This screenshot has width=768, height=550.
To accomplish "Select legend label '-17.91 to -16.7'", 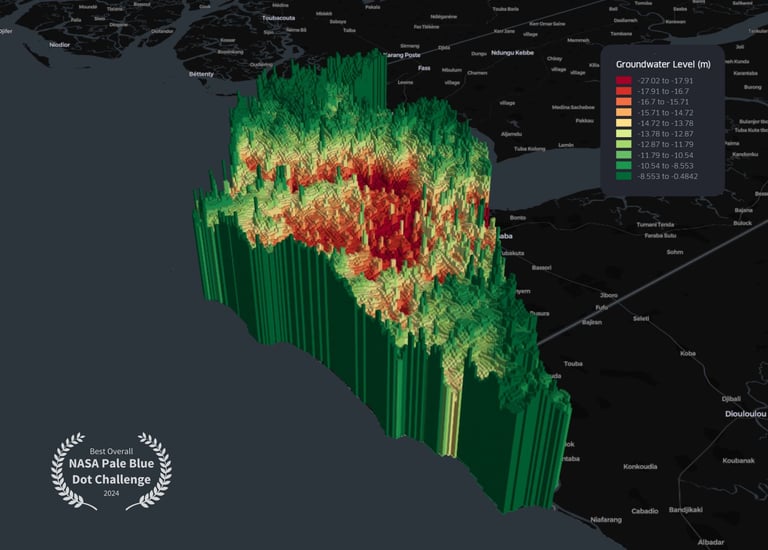I will (663, 91).
